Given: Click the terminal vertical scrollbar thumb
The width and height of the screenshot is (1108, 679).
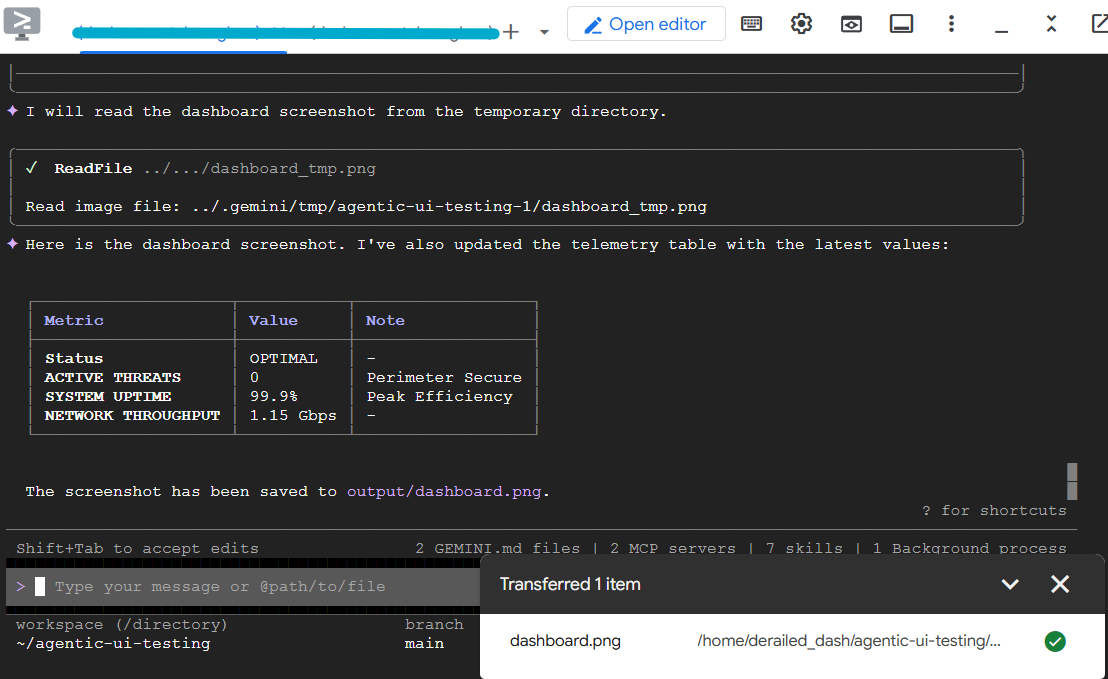Looking at the screenshot, I should click(1072, 481).
